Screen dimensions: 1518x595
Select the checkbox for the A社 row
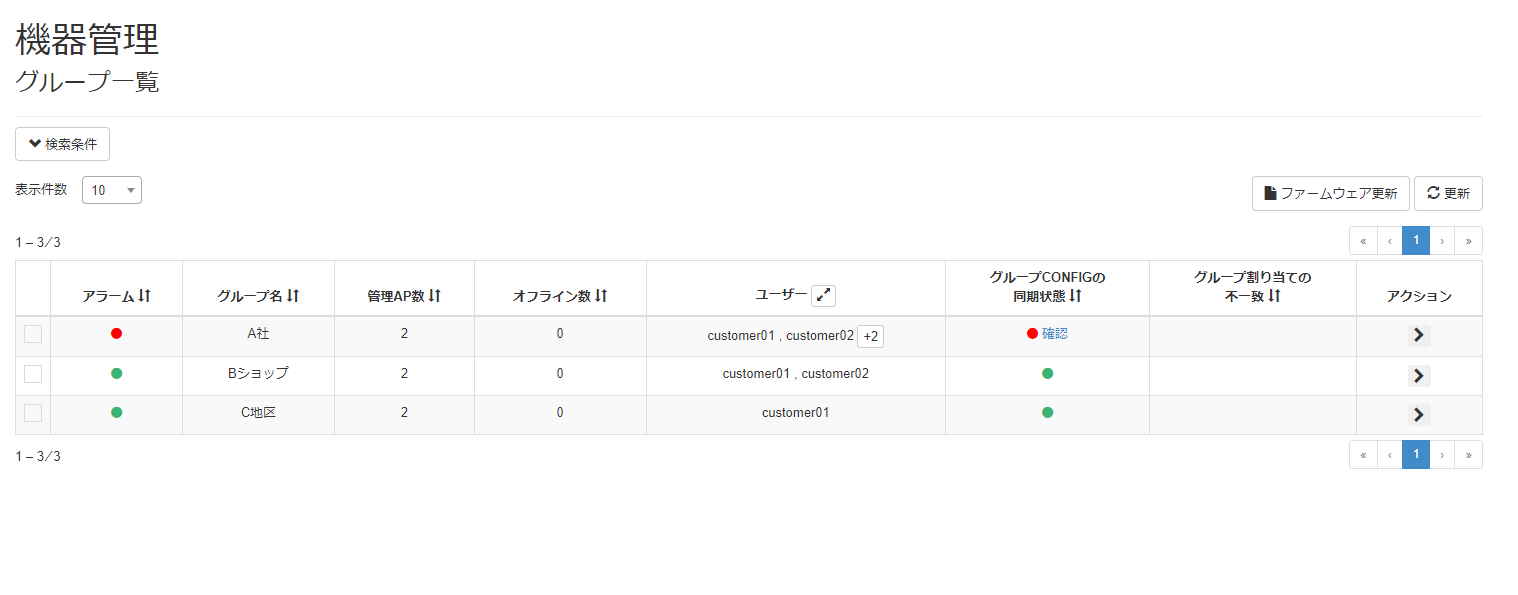[x=32, y=333]
